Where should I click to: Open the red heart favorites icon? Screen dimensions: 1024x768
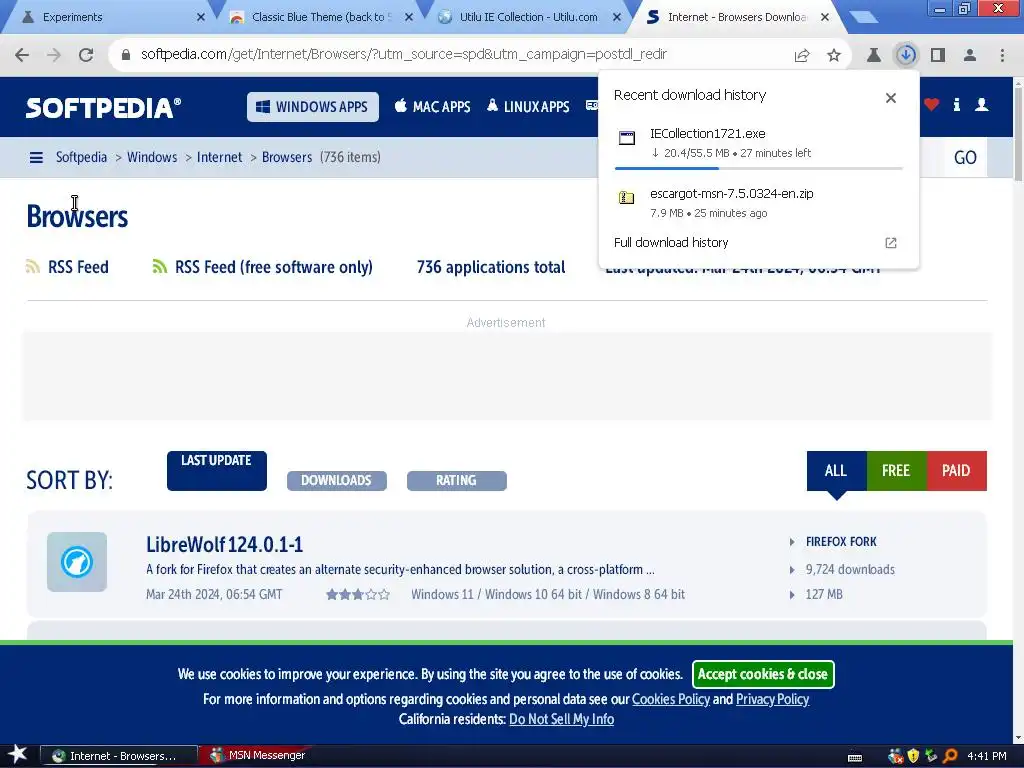click(x=931, y=104)
